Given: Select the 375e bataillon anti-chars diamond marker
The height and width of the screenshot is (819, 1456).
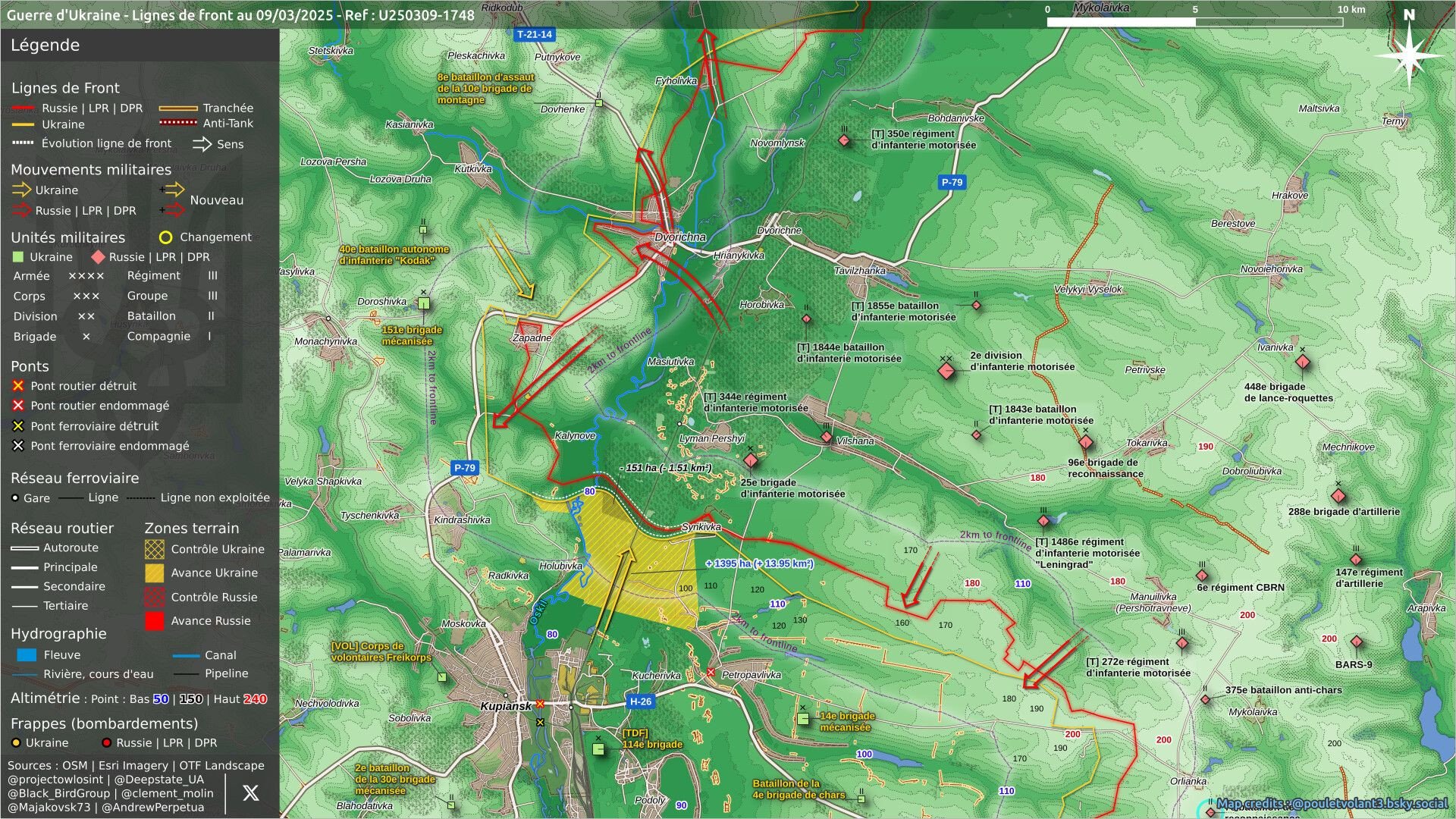Looking at the screenshot, I should coord(1206,699).
